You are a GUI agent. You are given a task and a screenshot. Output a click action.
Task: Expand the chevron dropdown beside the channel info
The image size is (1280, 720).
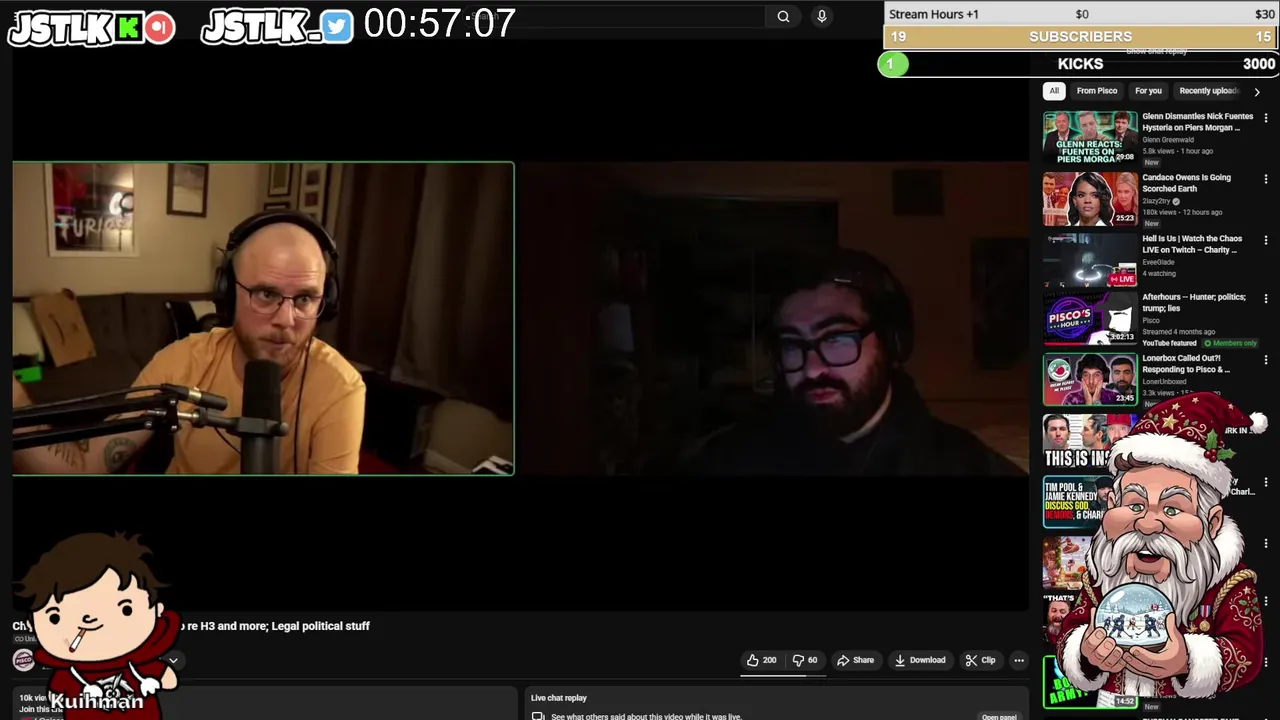click(173, 660)
